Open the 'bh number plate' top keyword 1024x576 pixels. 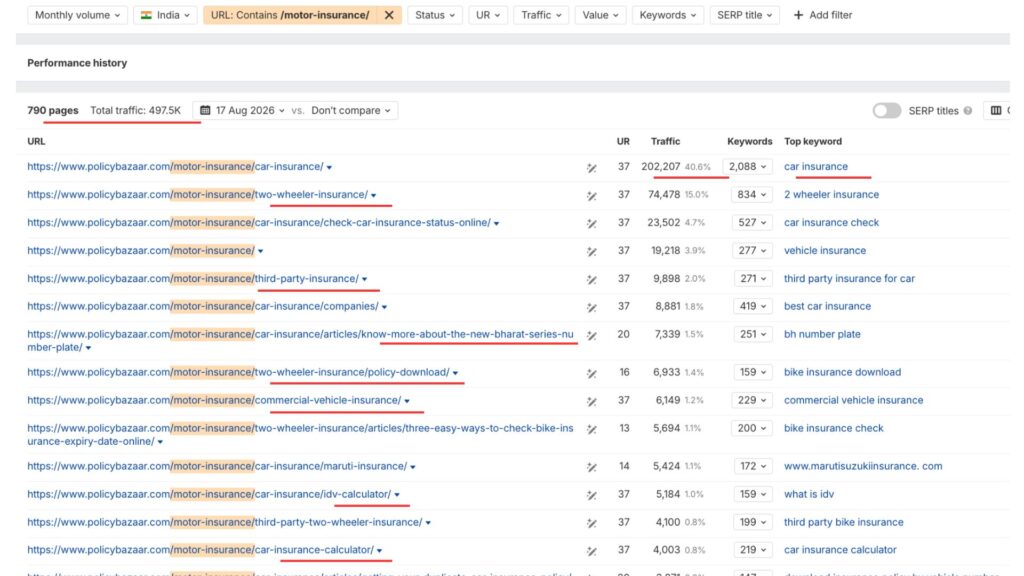click(x=822, y=334)
